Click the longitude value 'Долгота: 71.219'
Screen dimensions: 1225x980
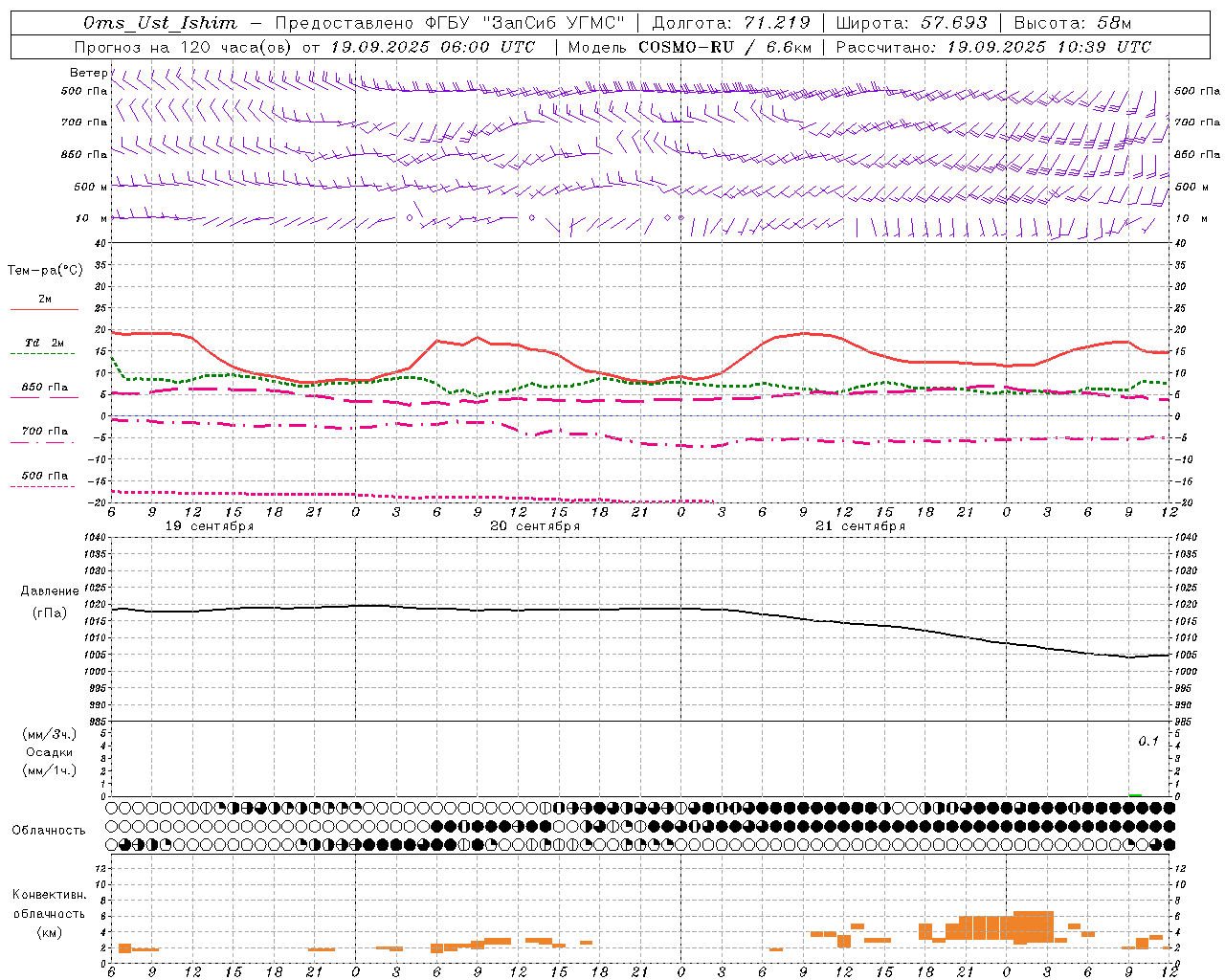pos(731,23)
